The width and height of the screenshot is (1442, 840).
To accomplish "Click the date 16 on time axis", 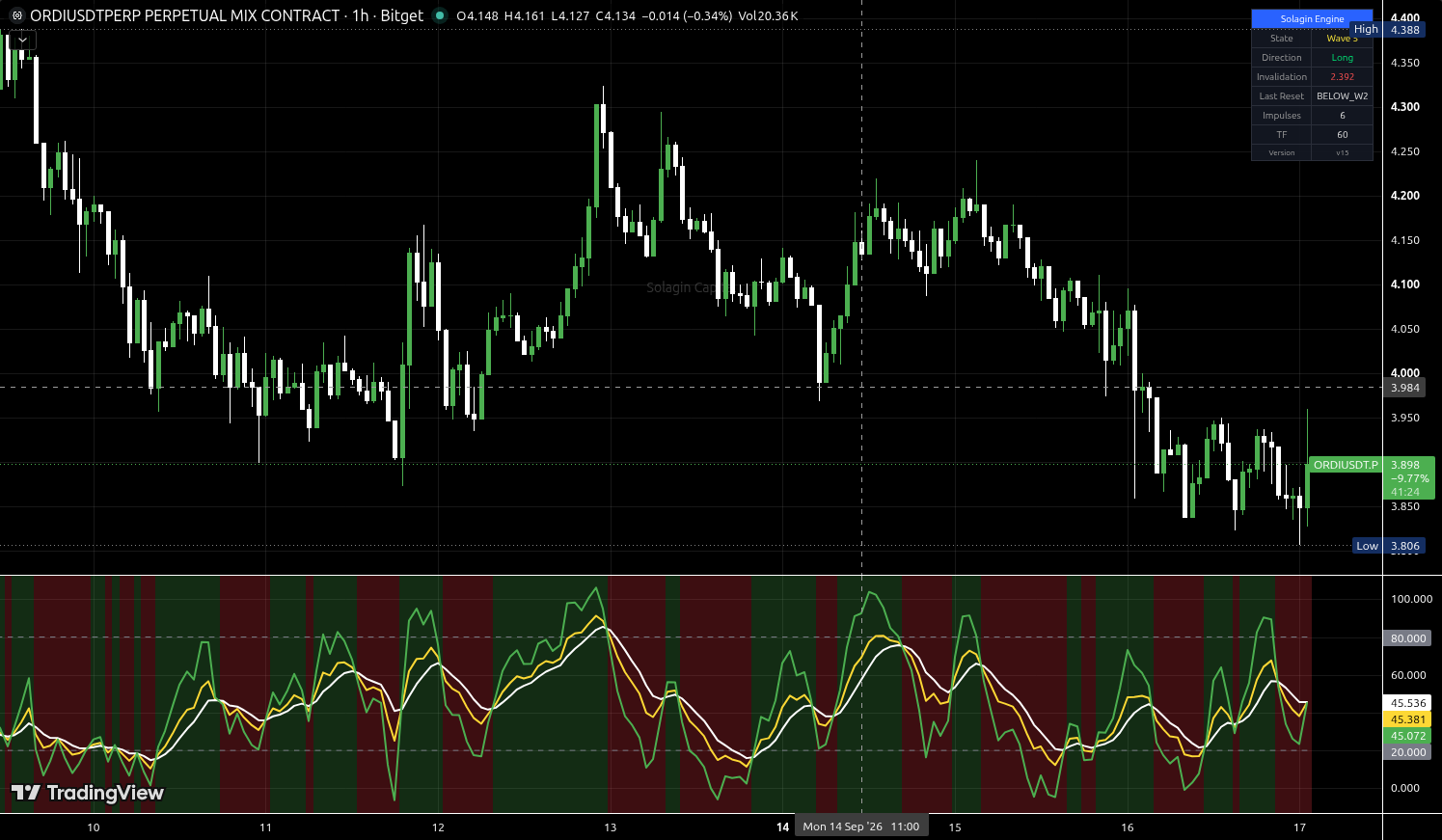I will pos(1128,827).
